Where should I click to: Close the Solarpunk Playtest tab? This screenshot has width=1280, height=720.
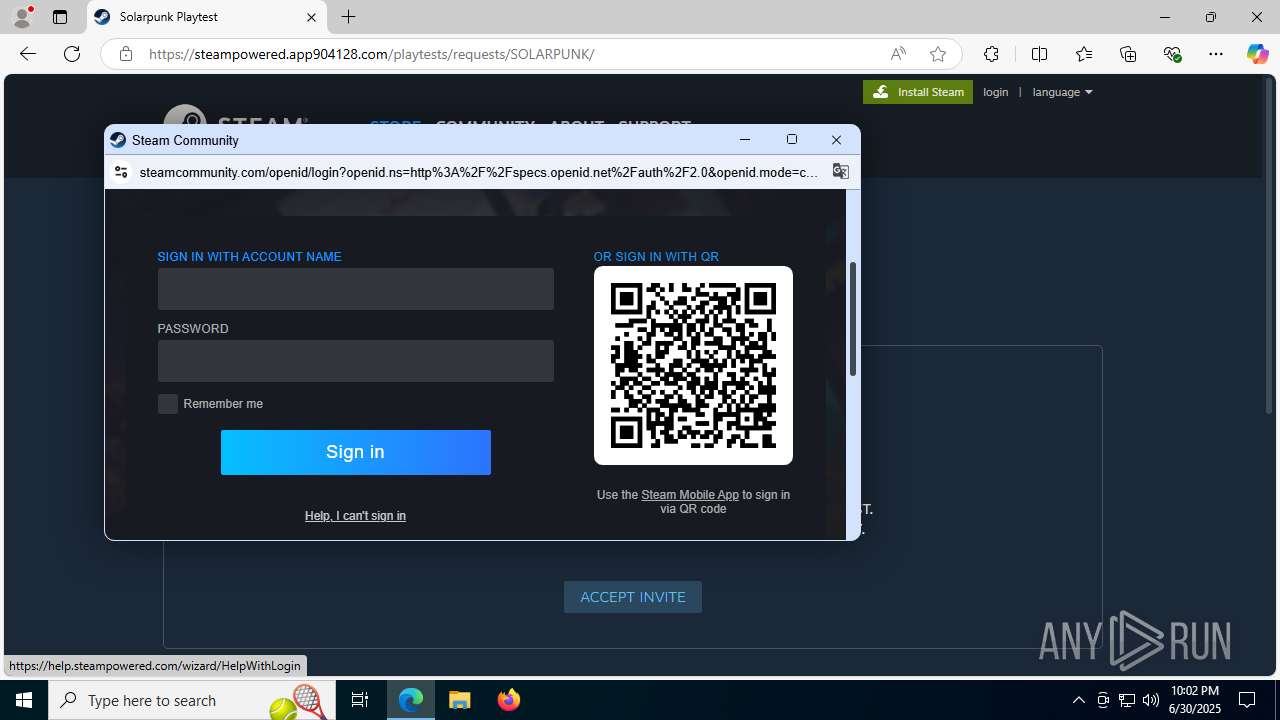pyautogui.click(x=311, y=17)
